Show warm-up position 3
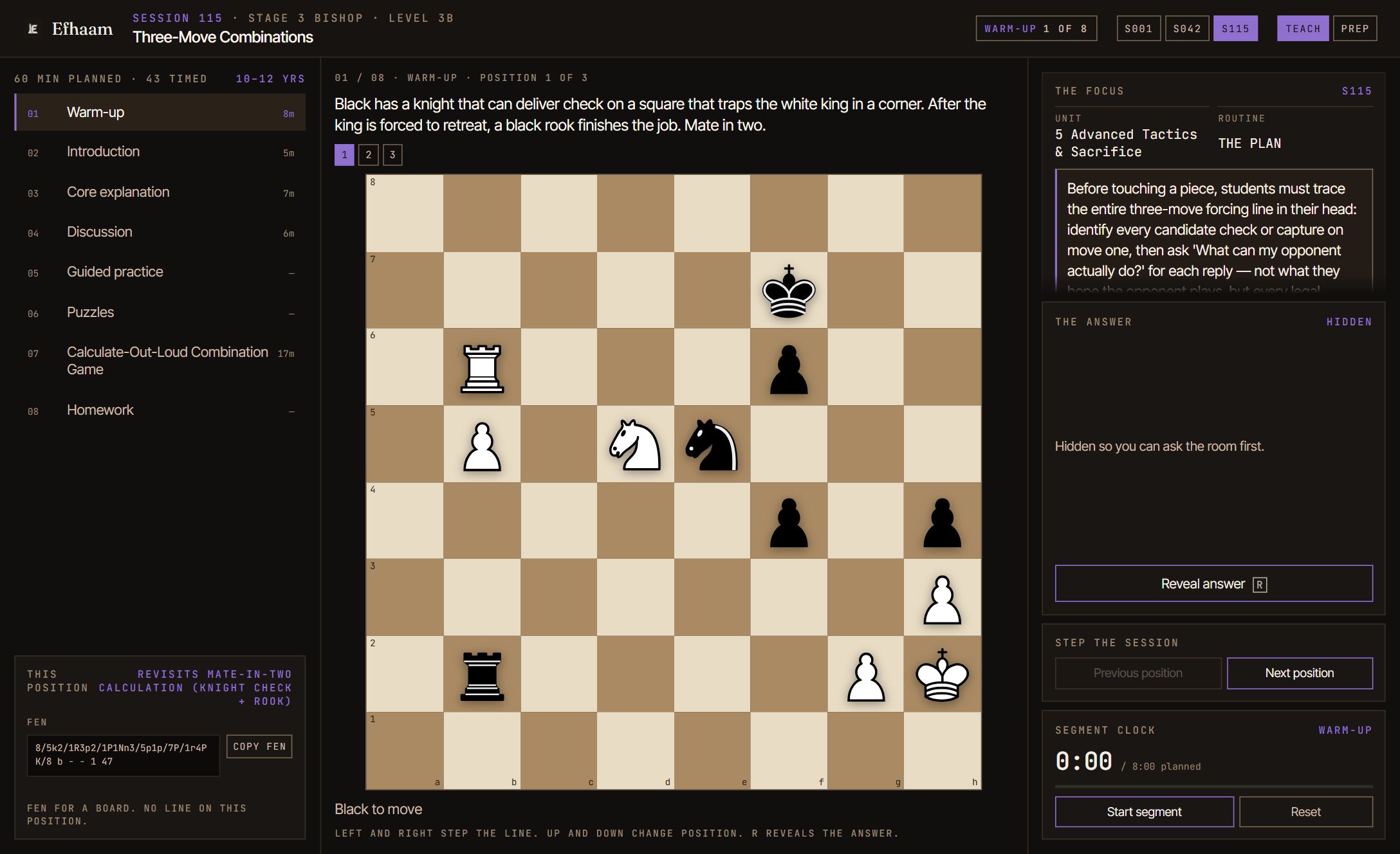1400x854 pixels. point(392,155)
